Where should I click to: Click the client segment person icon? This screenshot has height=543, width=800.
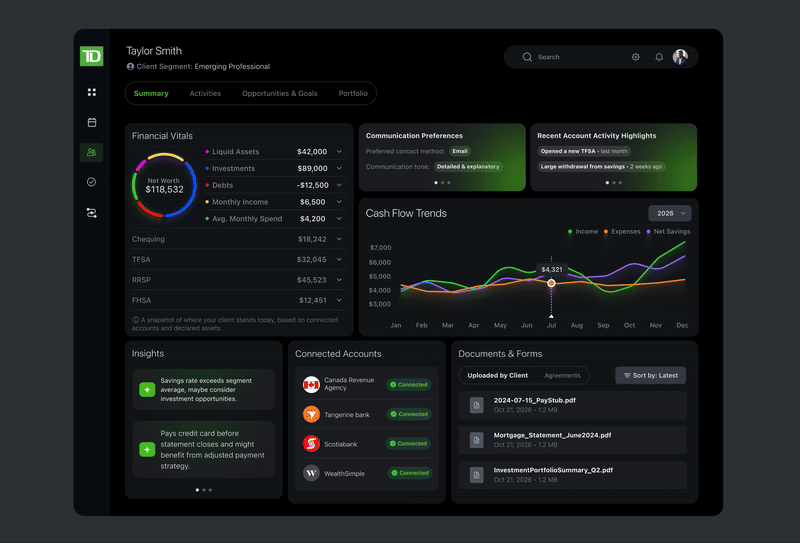(130, 66)
